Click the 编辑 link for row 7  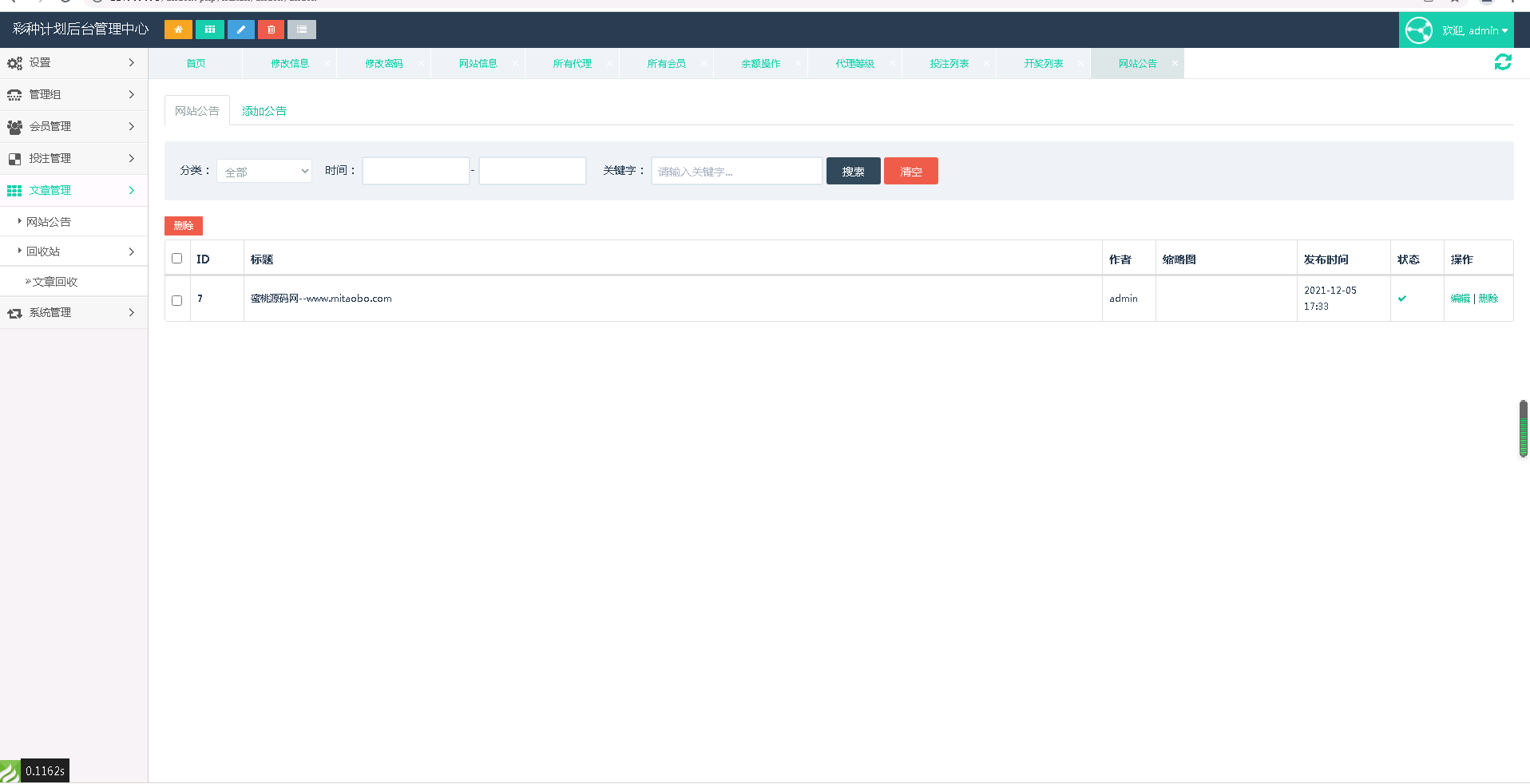pyautogui.click(x=1460, y=299)
